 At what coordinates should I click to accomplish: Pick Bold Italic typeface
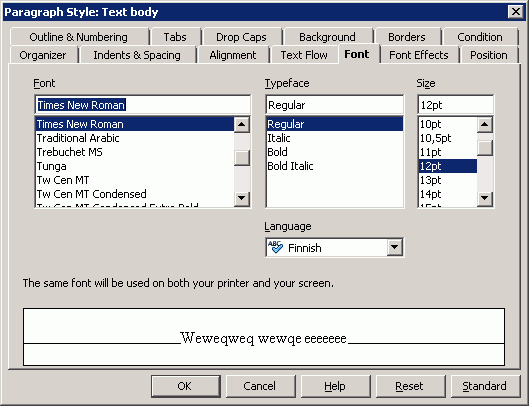(335, 166)
